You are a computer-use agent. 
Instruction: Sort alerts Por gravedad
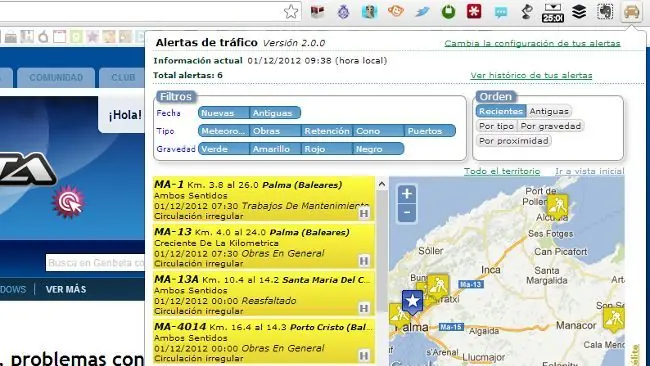pyautogui.click(x=551, y=126)
